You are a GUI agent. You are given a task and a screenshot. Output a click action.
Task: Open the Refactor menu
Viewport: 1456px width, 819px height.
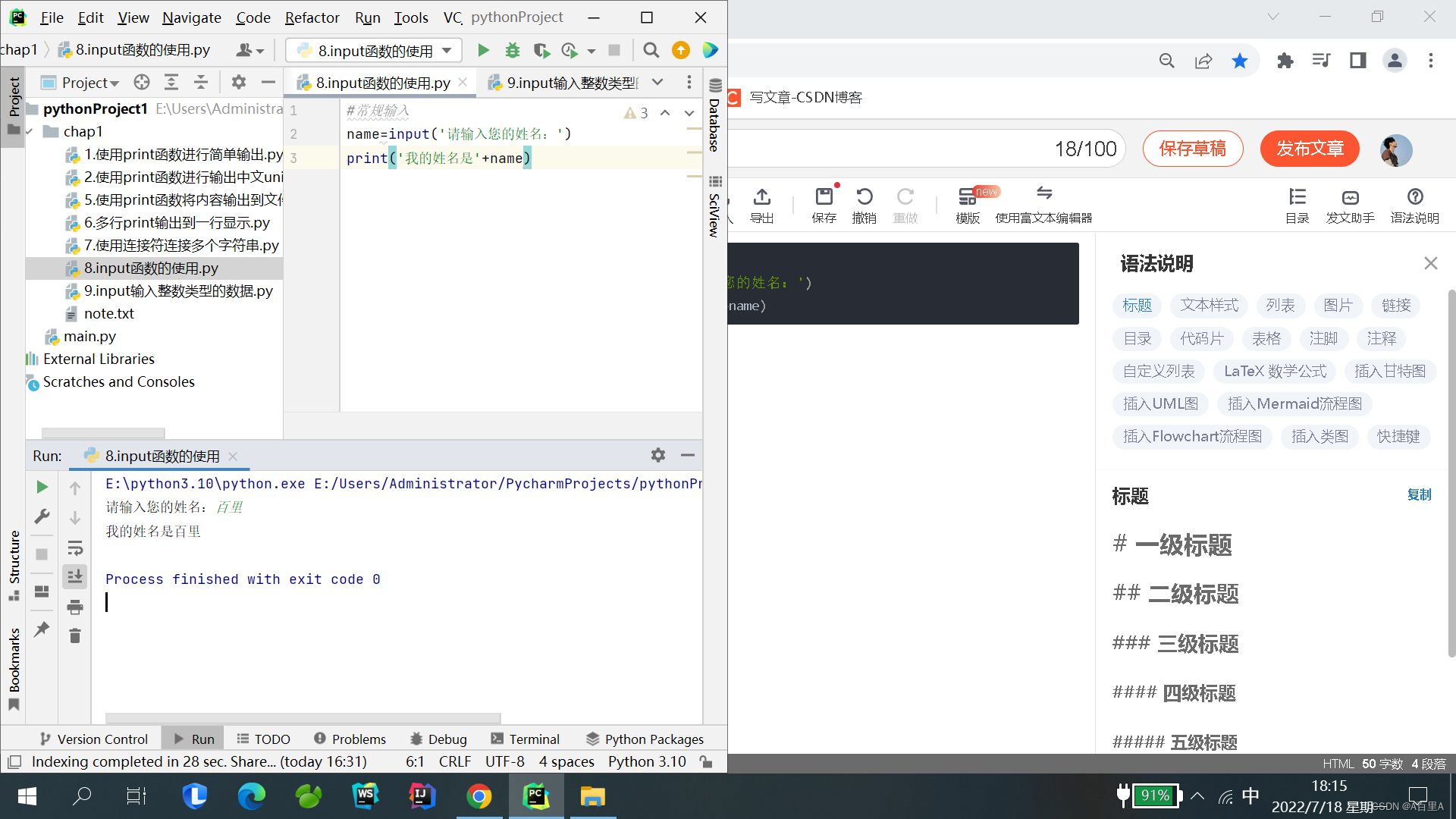tap(312, 17)
